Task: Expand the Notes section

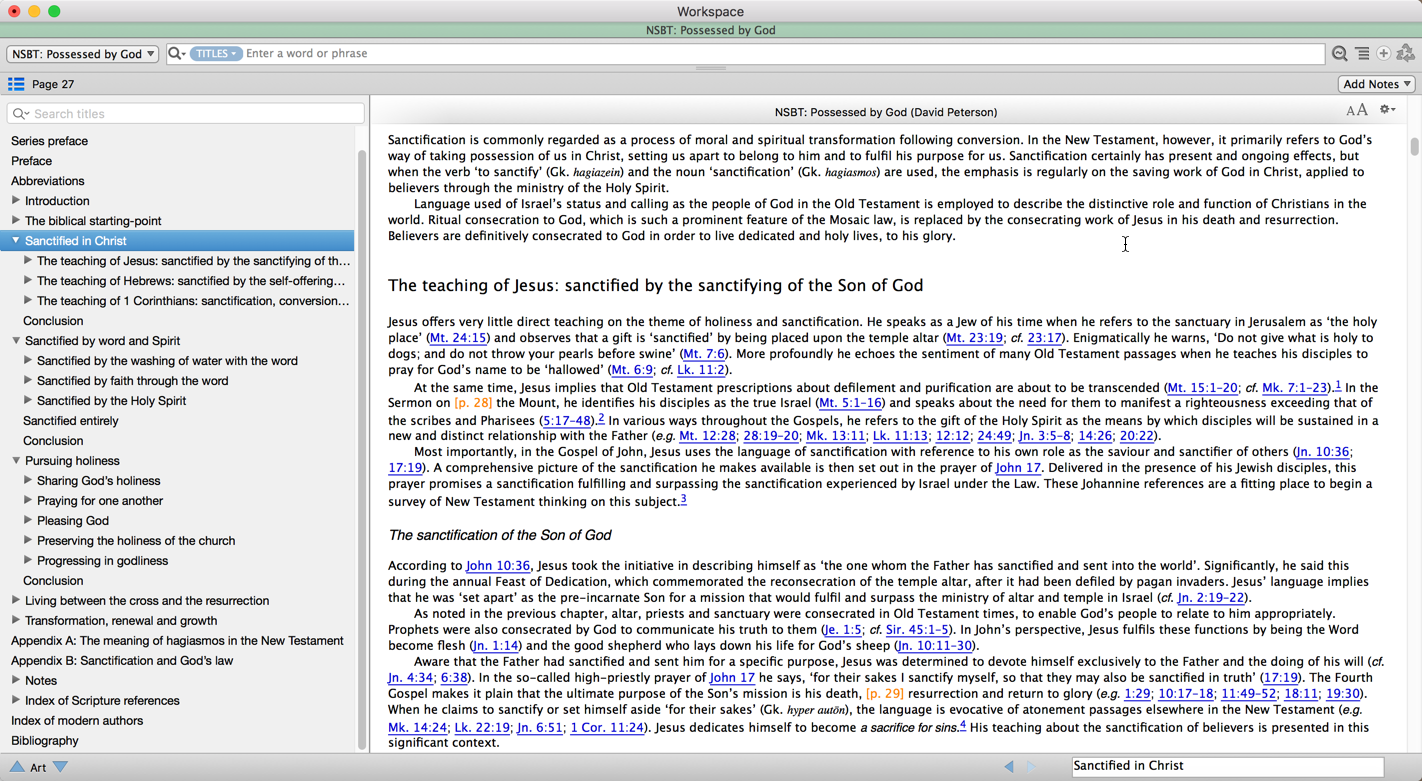Action: pos(15,680)
